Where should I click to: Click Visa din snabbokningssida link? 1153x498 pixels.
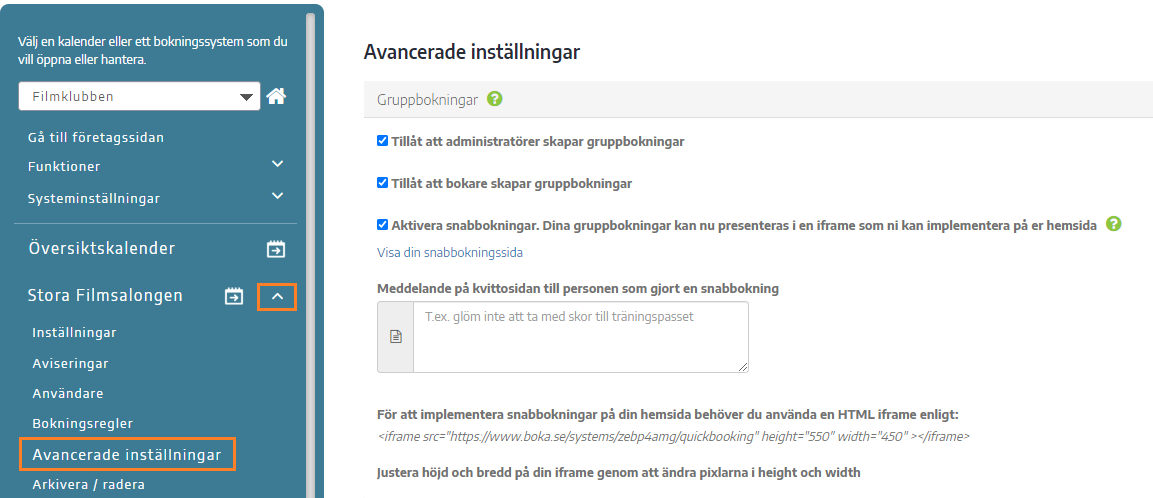[450, 253]
